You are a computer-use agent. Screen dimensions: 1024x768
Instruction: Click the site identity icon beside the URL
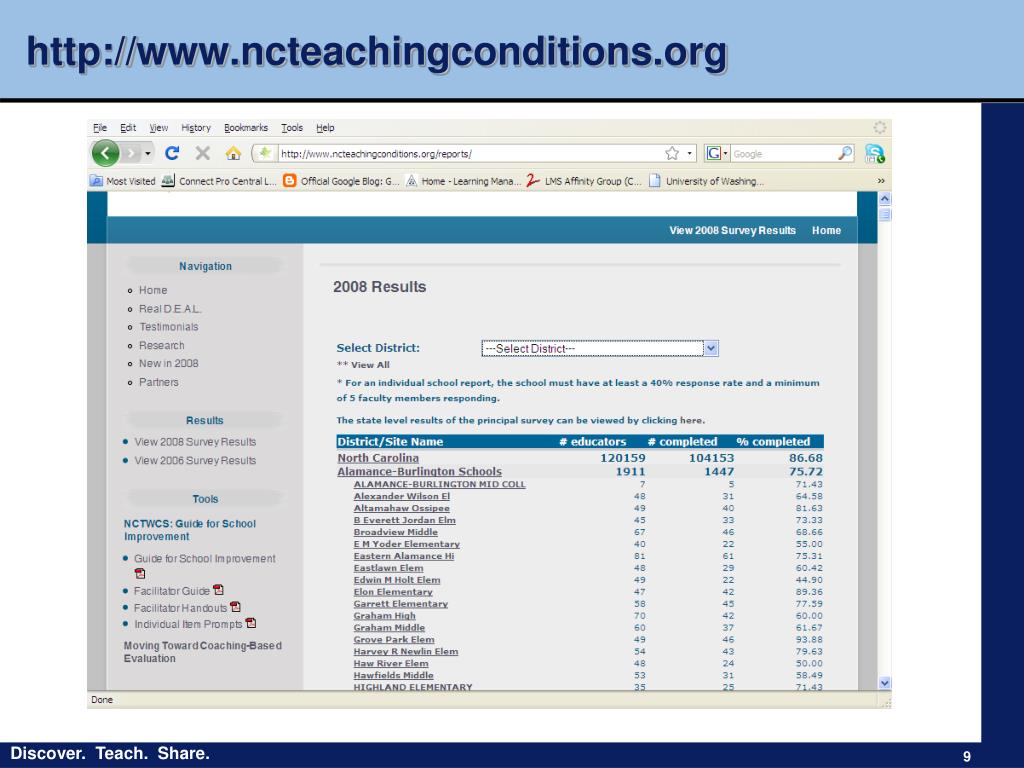[264, 153]
